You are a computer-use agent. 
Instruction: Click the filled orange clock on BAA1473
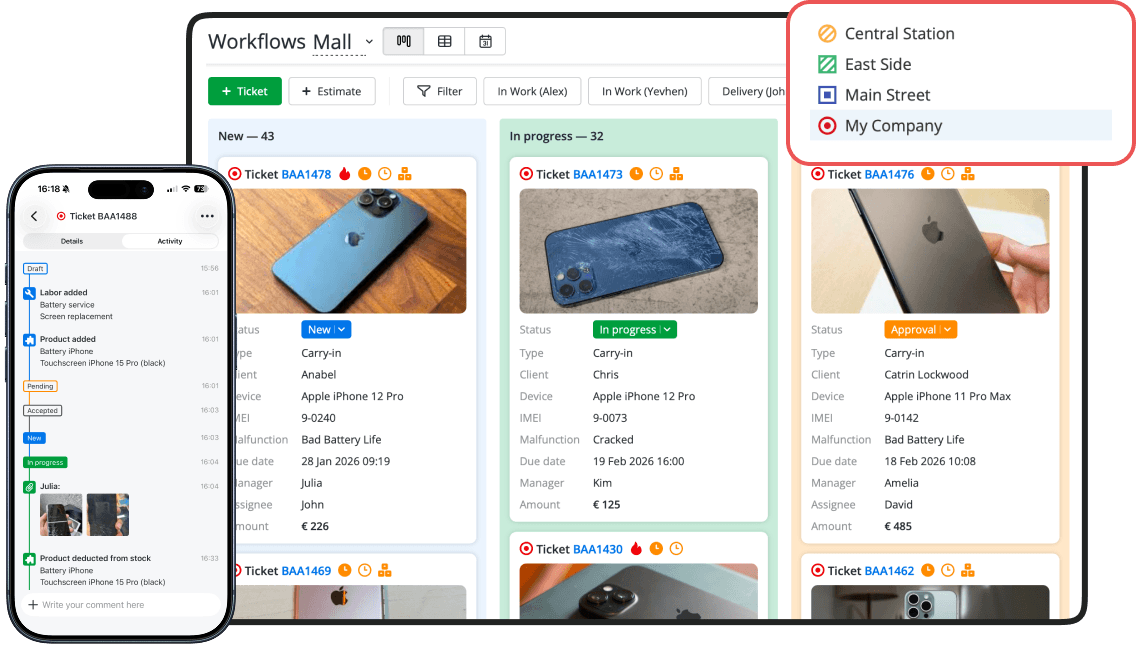636,173
